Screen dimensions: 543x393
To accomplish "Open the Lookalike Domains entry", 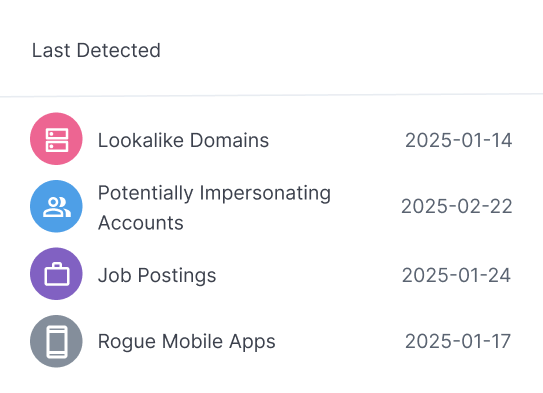I will 183,140.
